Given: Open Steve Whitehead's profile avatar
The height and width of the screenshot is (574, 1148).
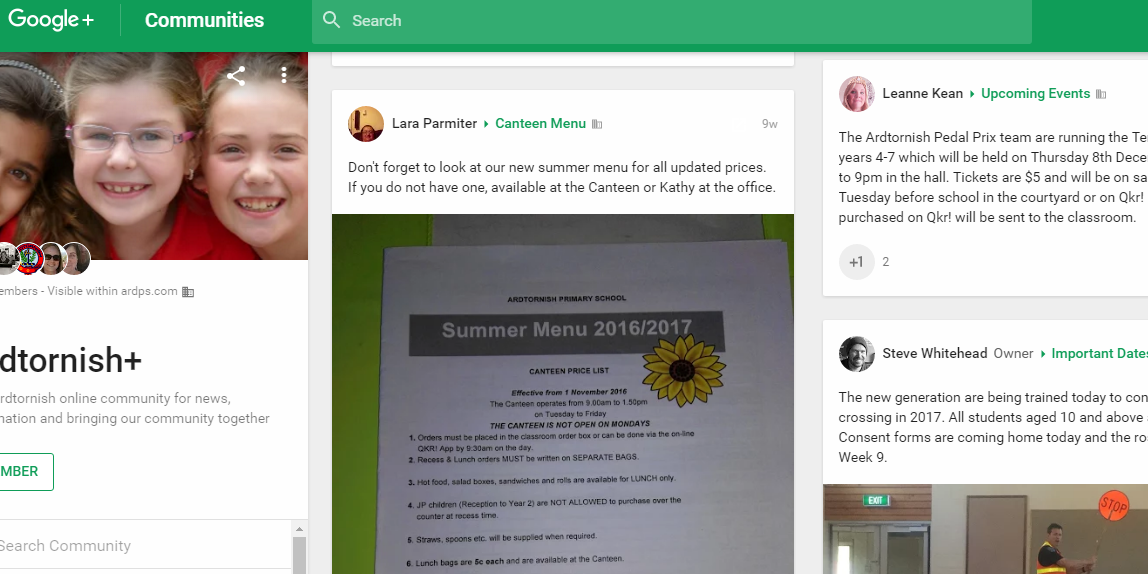Looking at the screenshot, I should [x=857, y=354].
